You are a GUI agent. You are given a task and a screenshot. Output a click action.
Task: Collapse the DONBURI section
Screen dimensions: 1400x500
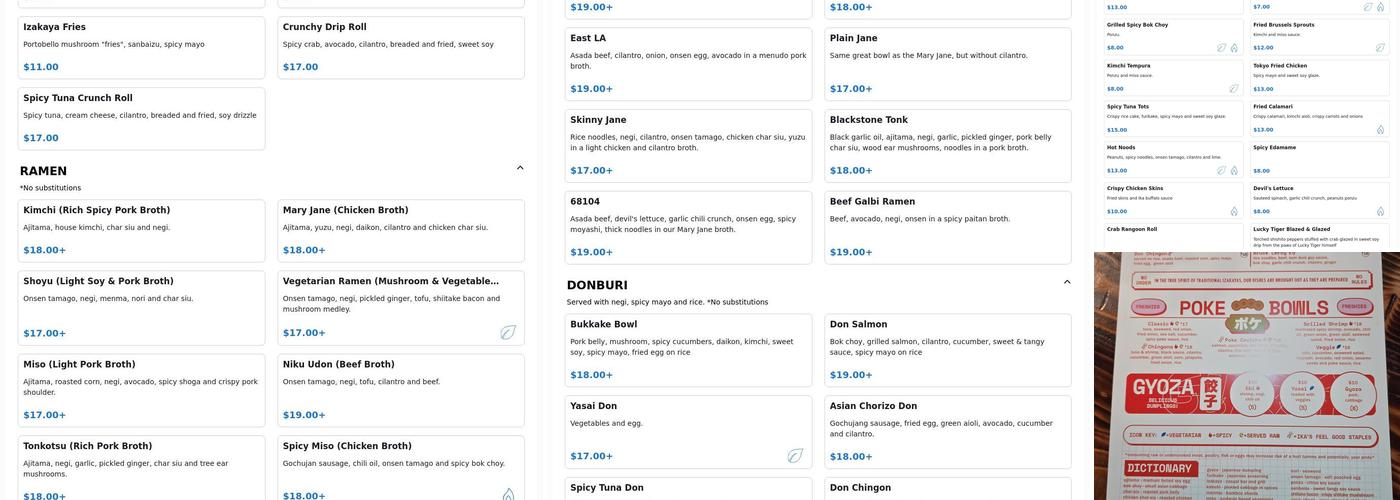(x=1067, y=282)
